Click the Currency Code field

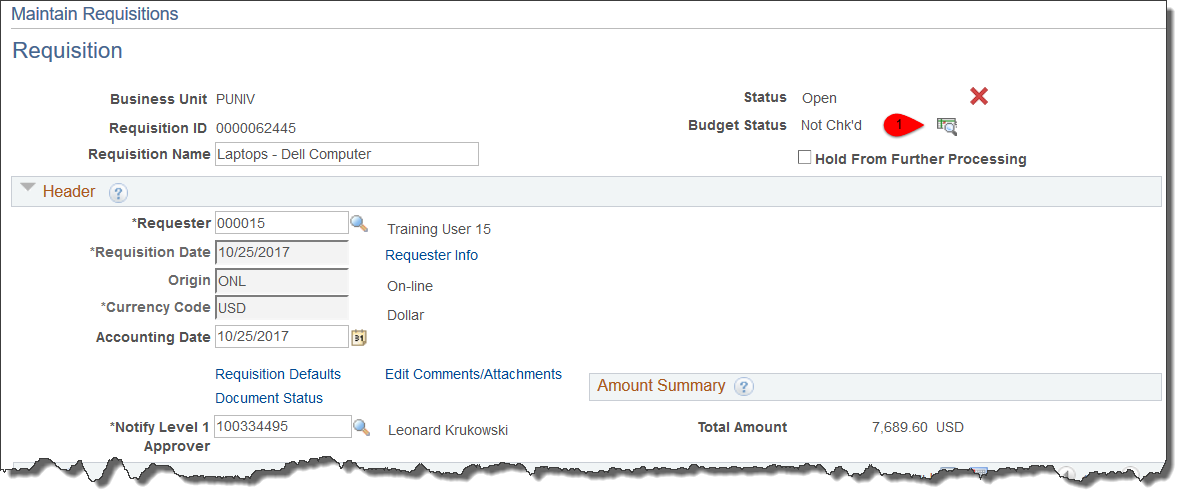[x=281, y=308]
